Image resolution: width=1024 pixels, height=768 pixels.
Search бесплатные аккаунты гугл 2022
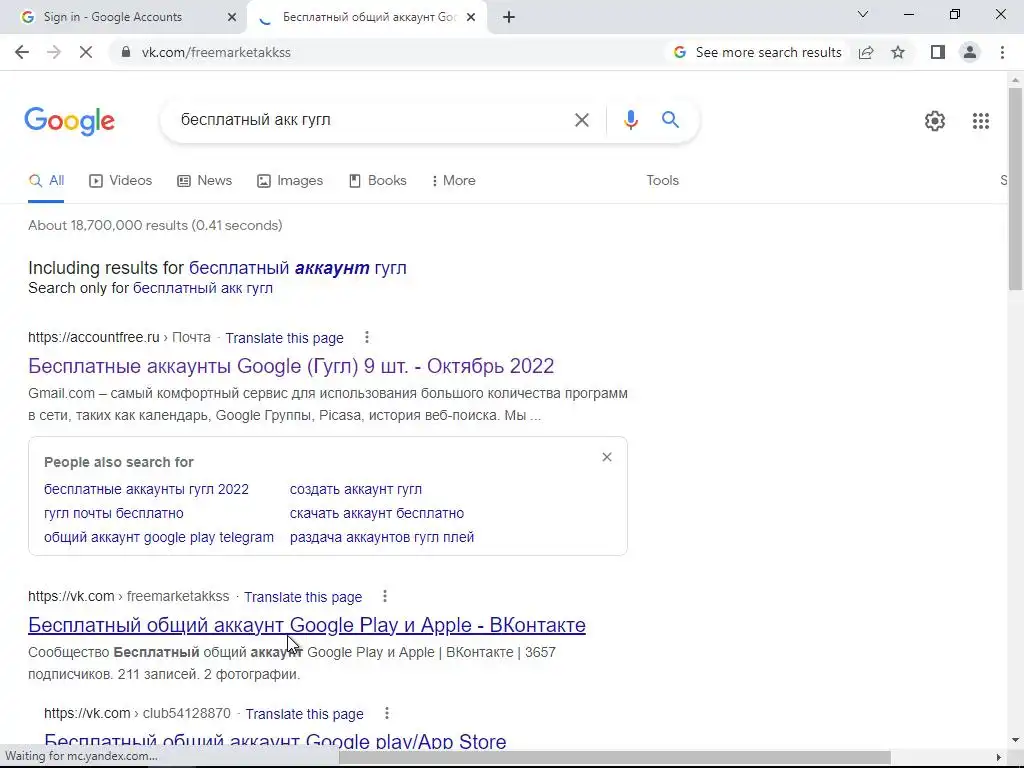click(146, 489)
